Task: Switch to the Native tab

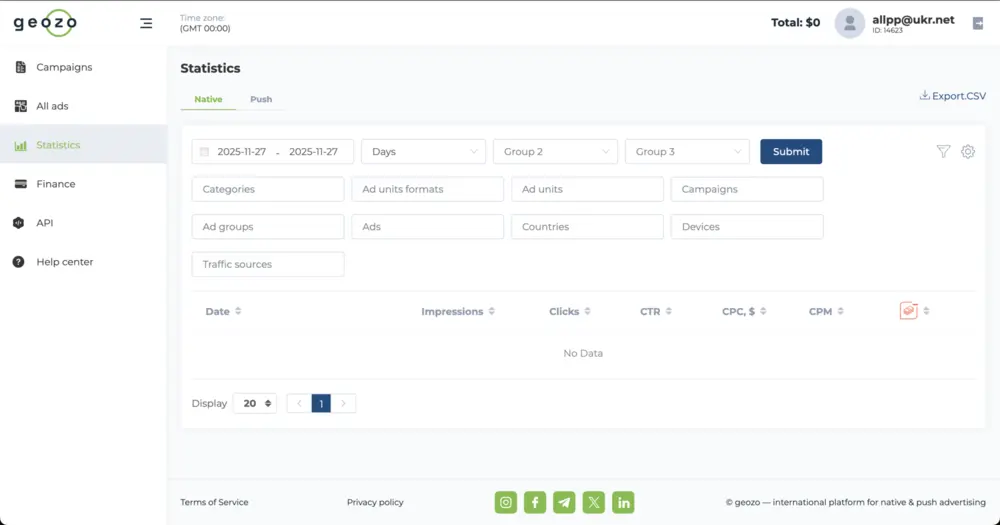Action: [x=209, y=100]
